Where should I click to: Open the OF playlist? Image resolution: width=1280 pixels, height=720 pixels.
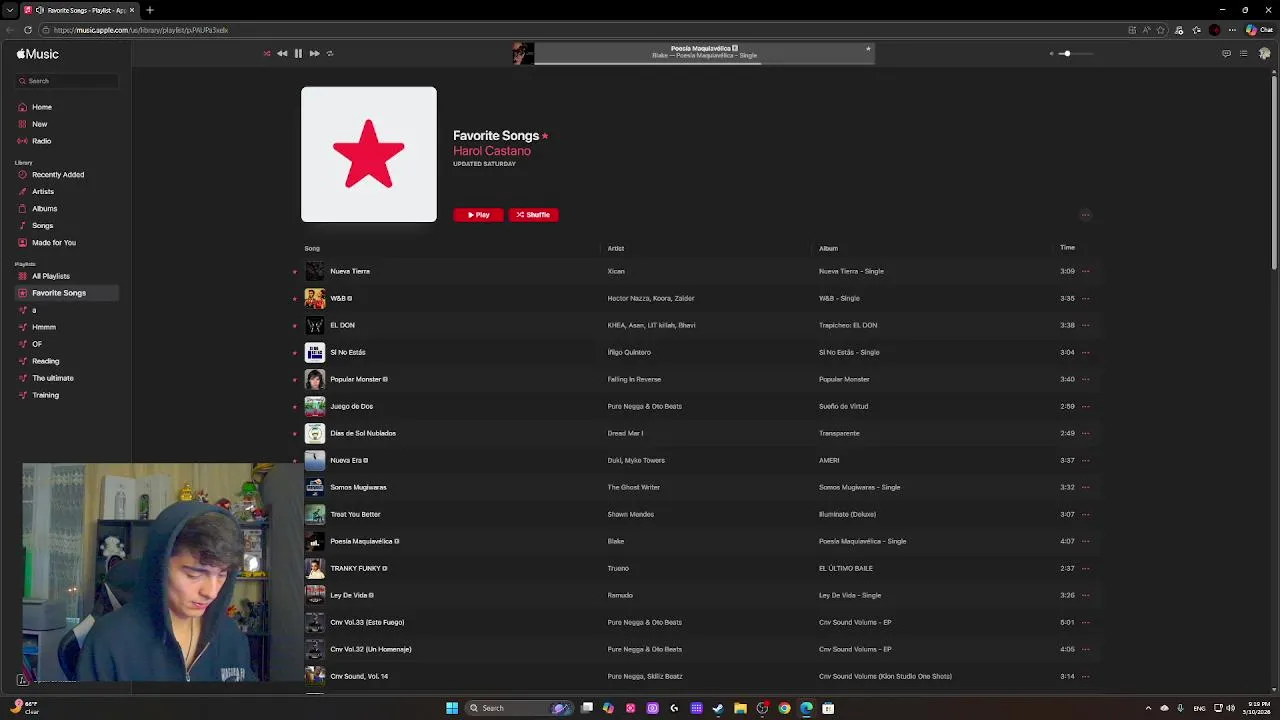37,344
